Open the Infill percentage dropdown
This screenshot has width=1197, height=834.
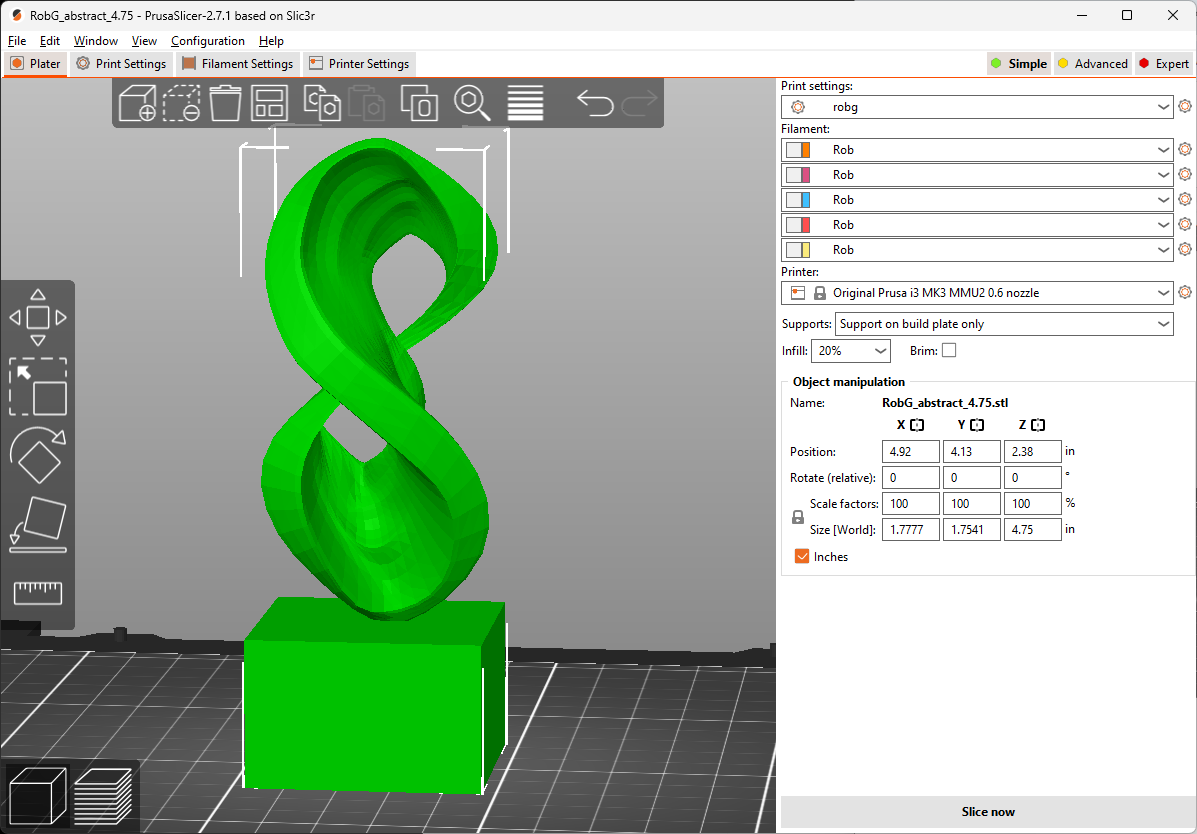851,351
